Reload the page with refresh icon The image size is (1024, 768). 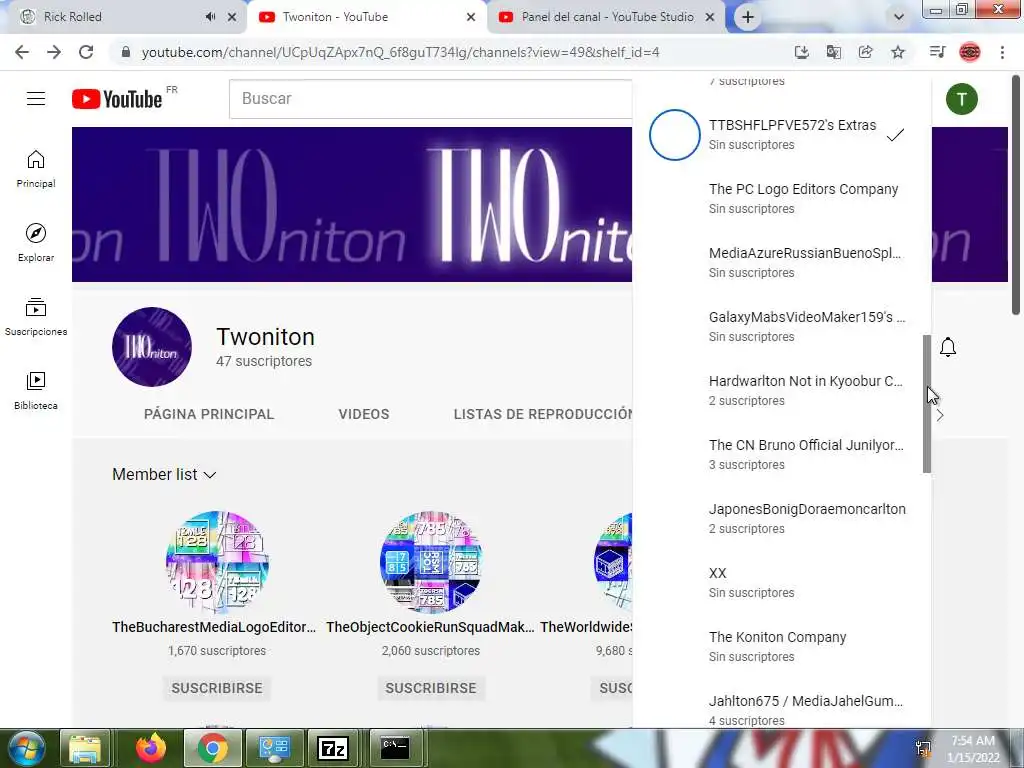(x=86, y=52)
